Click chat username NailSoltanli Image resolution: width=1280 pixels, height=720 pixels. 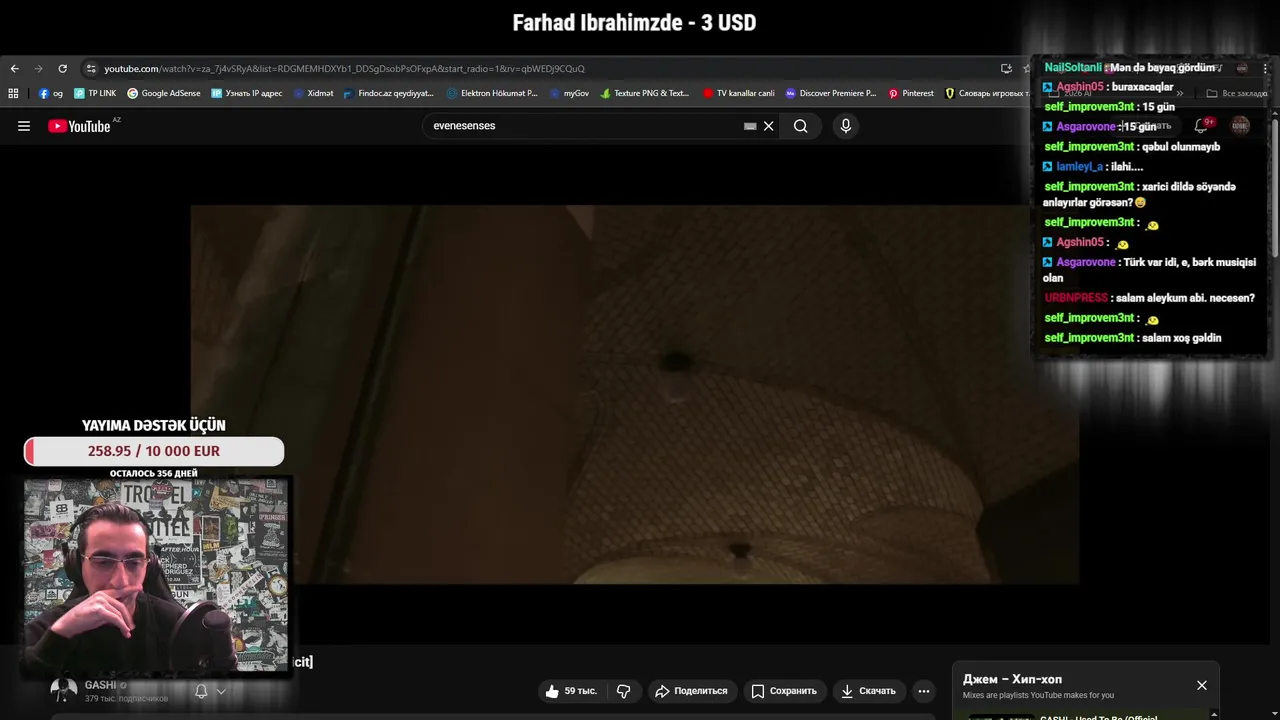tap(1073, 67)
